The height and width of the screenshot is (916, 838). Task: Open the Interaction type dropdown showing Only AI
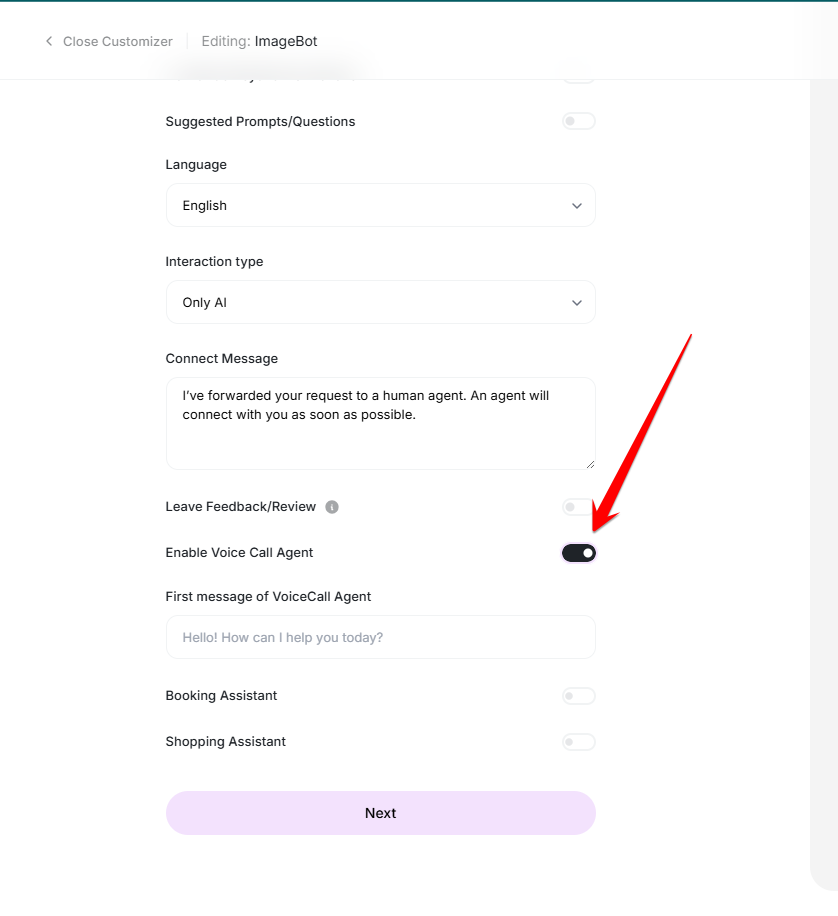tap(380, 303)
